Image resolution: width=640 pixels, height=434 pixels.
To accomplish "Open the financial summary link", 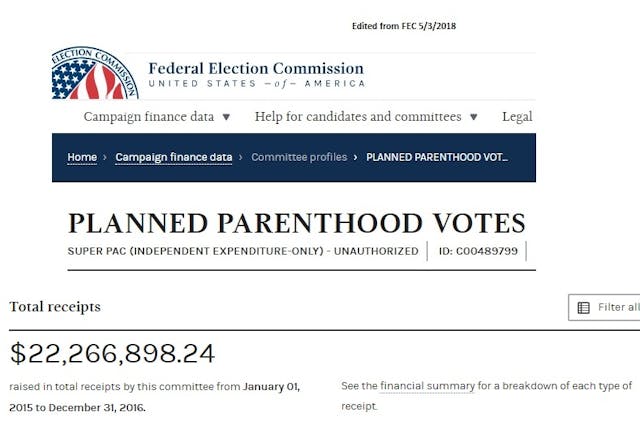I will tap(424, 386).
